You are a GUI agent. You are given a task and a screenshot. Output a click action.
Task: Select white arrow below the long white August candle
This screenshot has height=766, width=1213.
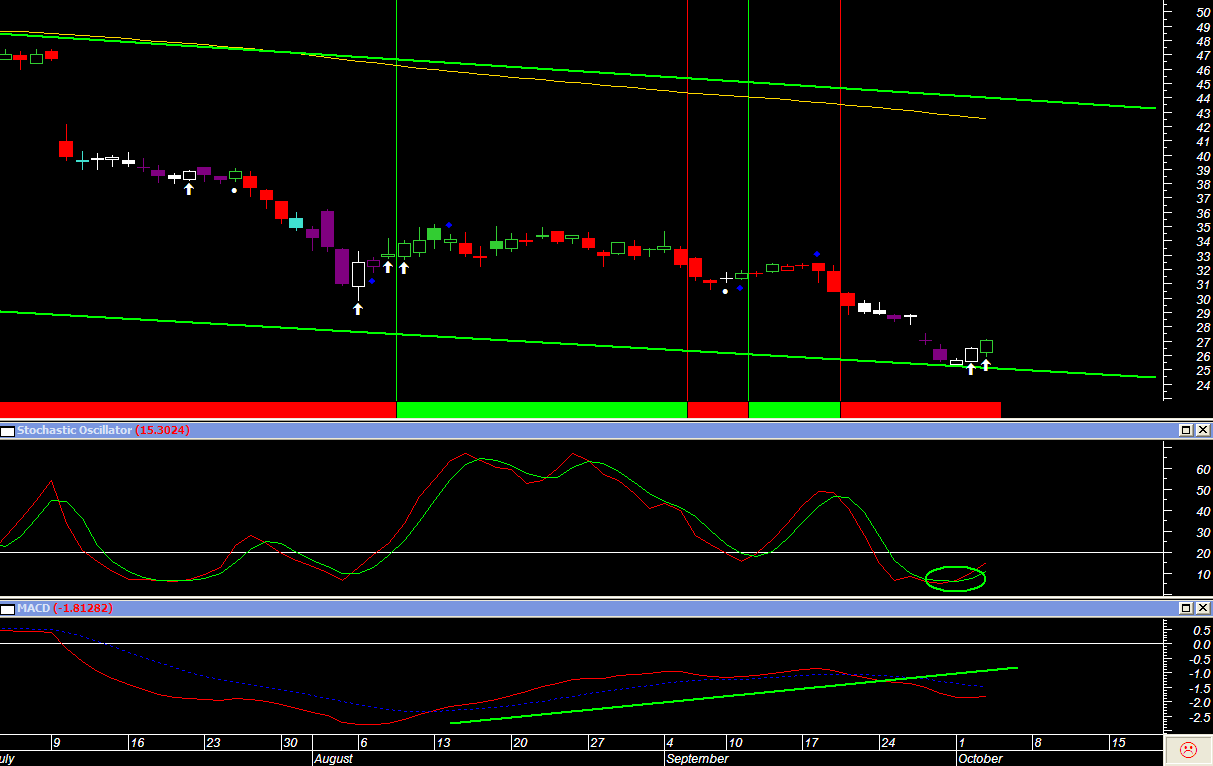tap(357, 309)
